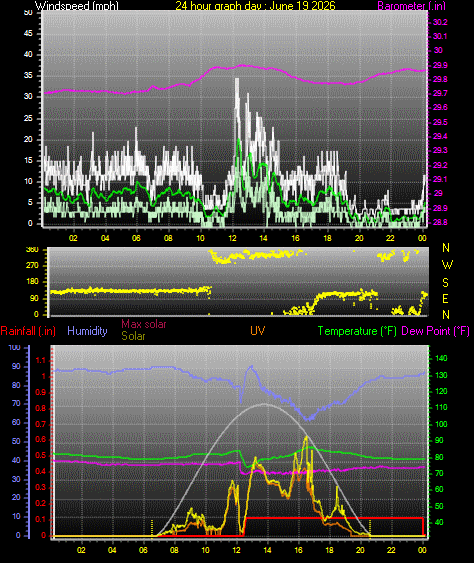
Task: Click the S compass direction label
Action: point(445,283)
